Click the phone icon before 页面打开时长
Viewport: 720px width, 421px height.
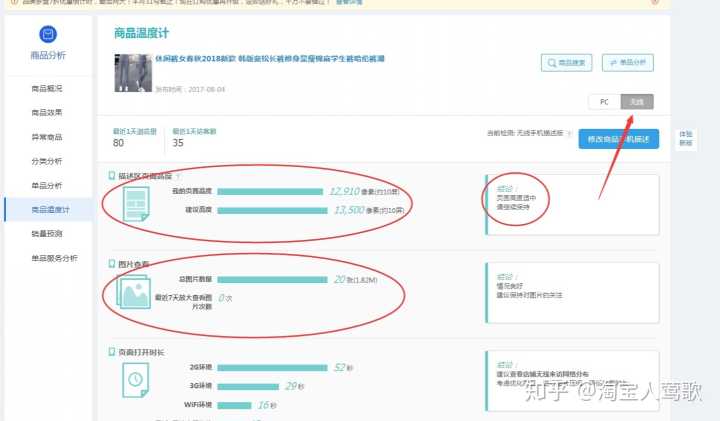coord(112,352)
